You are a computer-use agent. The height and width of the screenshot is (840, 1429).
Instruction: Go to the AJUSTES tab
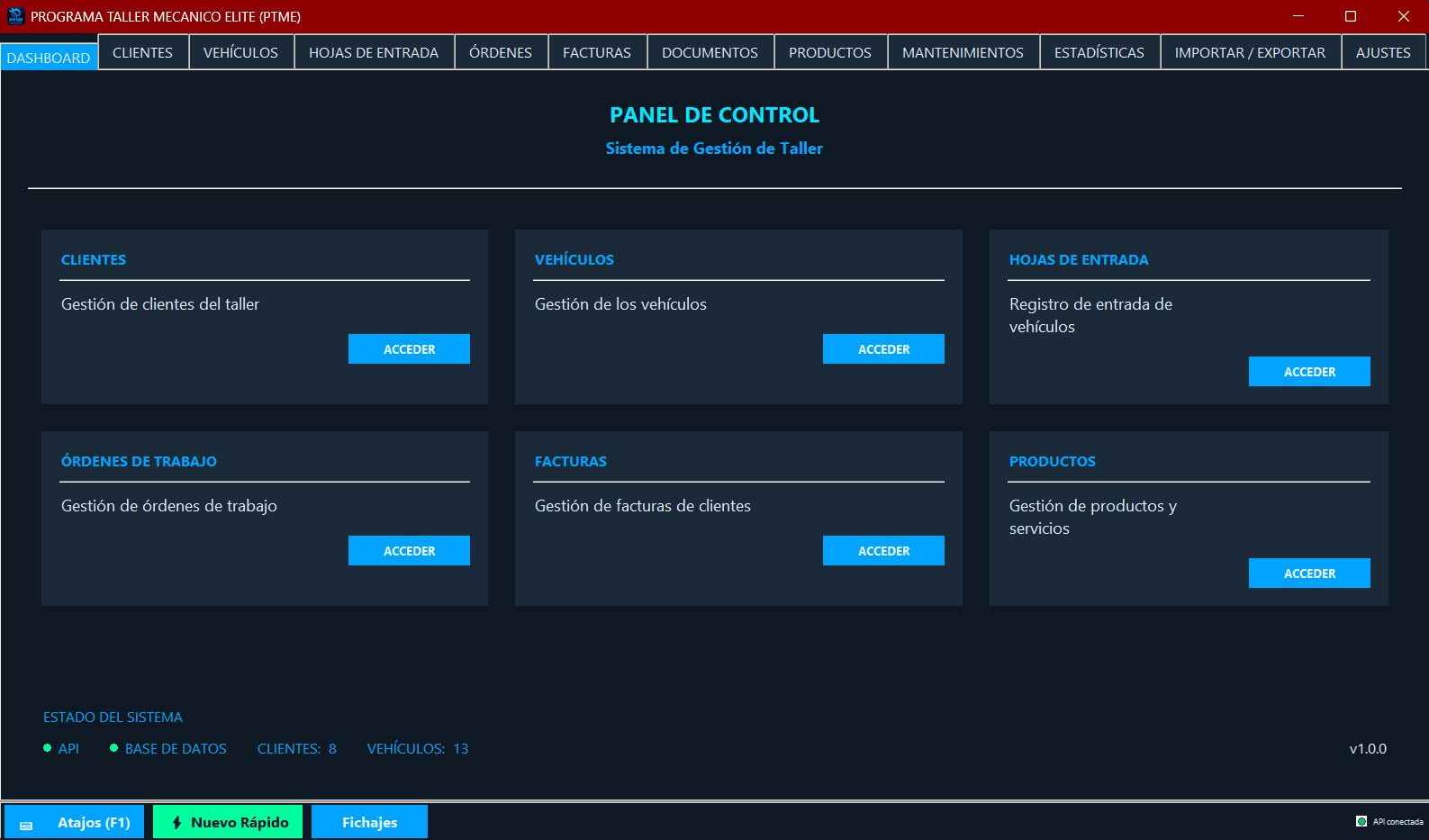(x=1384, y=52)
